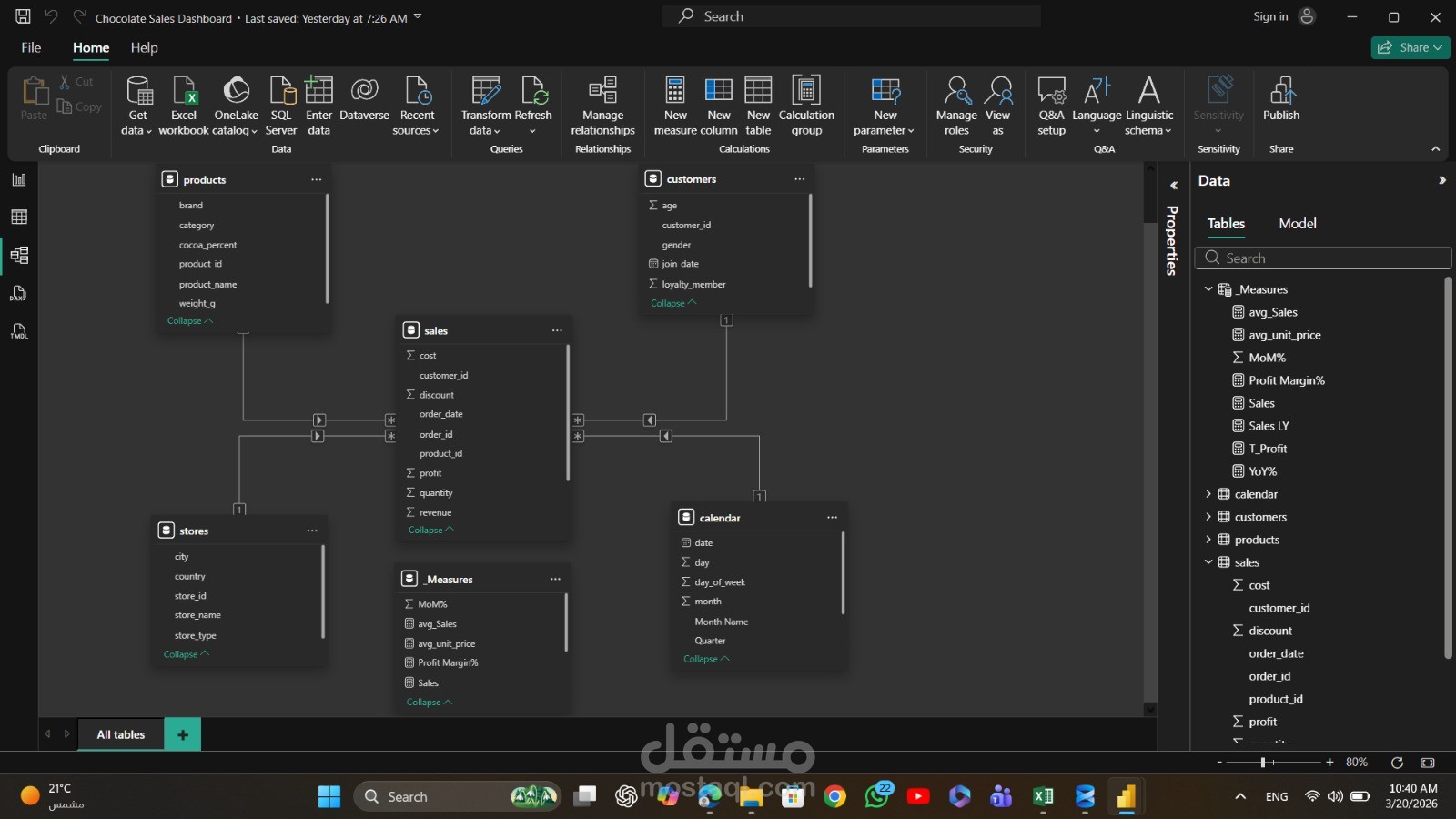Switch to Report view in left sidebar
Image resolution: width=1456 pixels, height=819 pixels.
(19, 179)
